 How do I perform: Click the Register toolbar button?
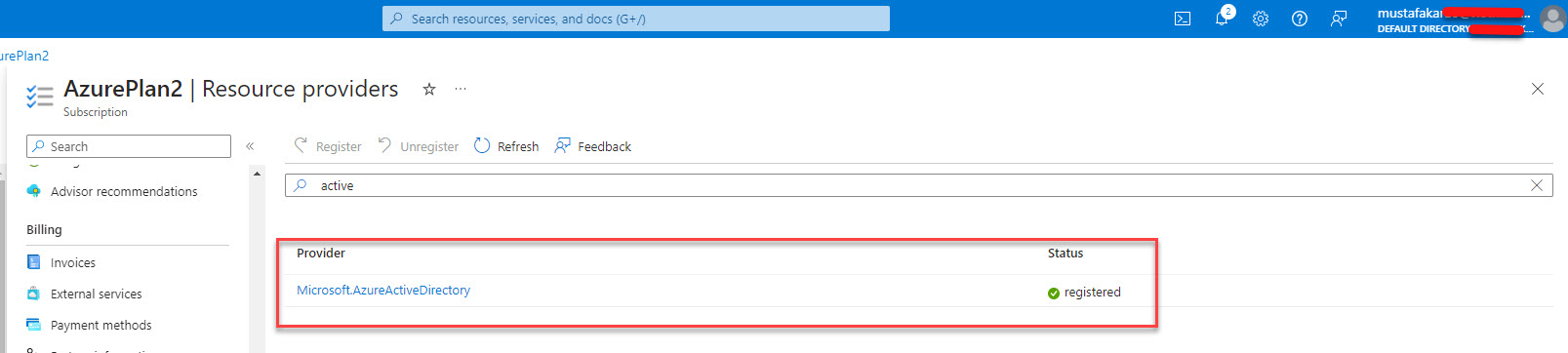click(328, 146)
